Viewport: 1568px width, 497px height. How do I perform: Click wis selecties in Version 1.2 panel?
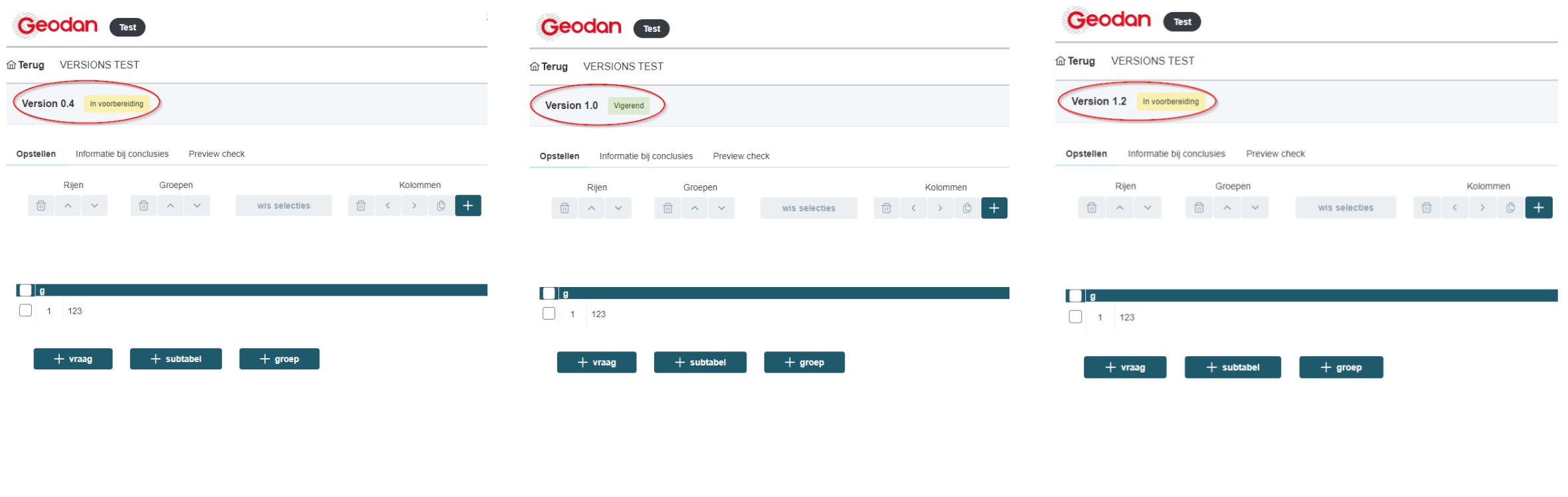(1346, 208)
